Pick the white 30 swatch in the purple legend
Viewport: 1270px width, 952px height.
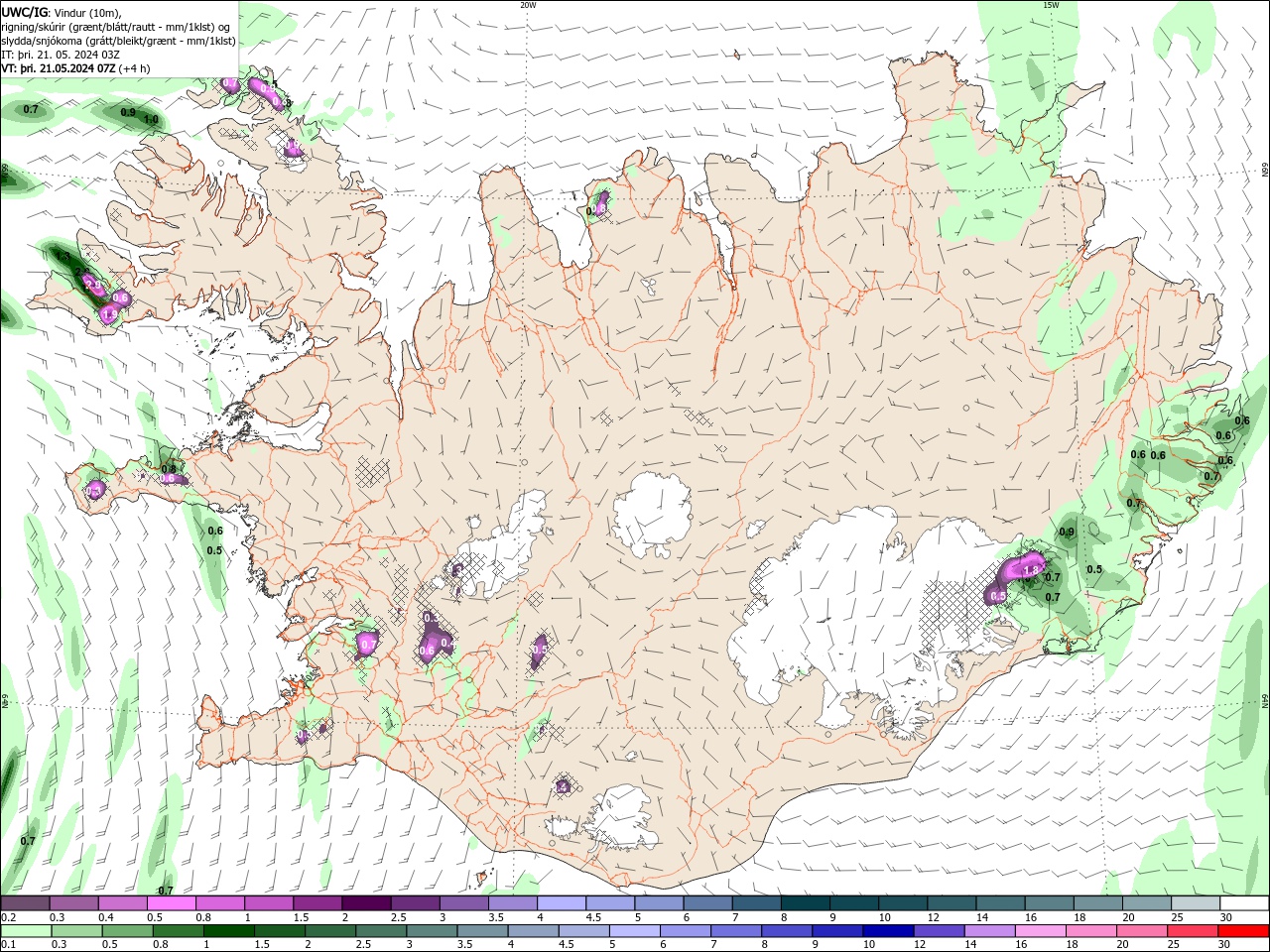tap(1244, 903)
